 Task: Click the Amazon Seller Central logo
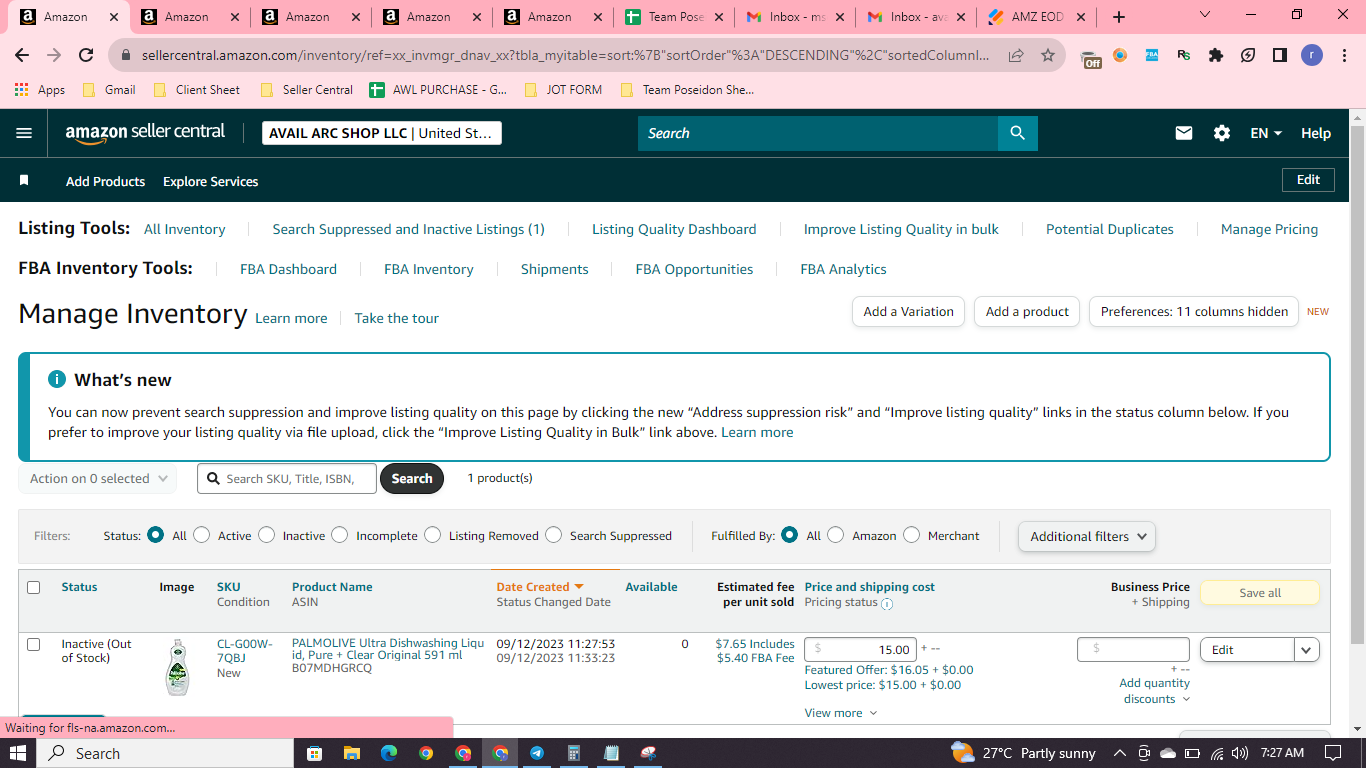pyautogui.click(x=145, y=133)
